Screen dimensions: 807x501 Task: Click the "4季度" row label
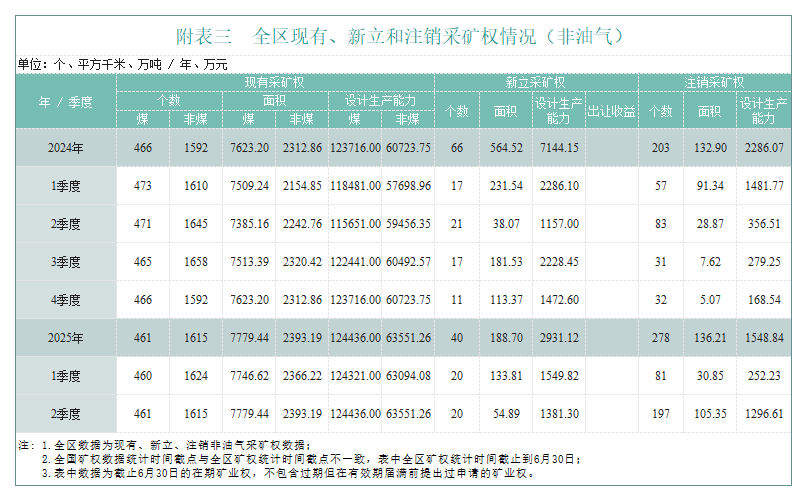[66, 300]
